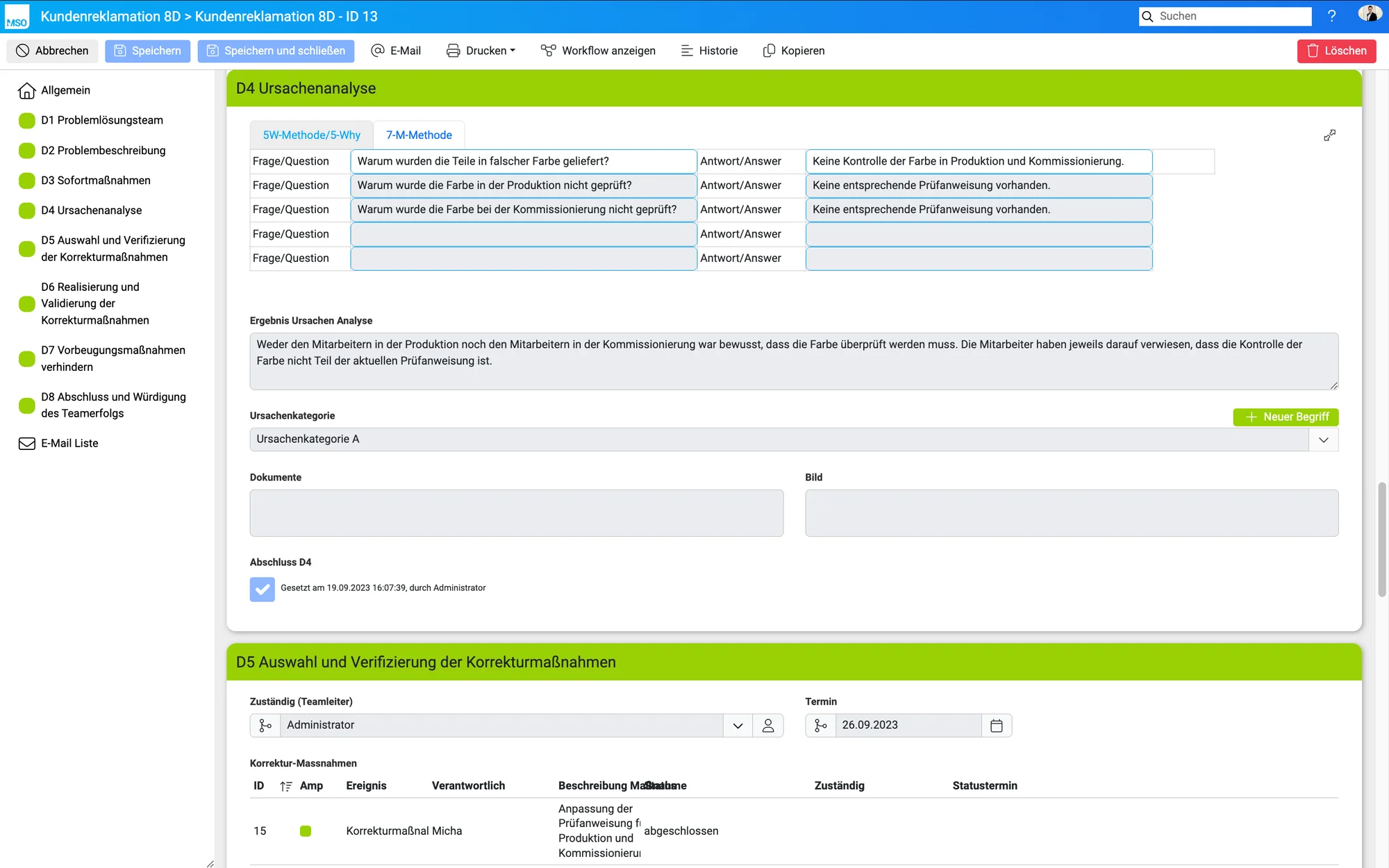Click the empty fourth Frage/Question field

coord(524,235)
